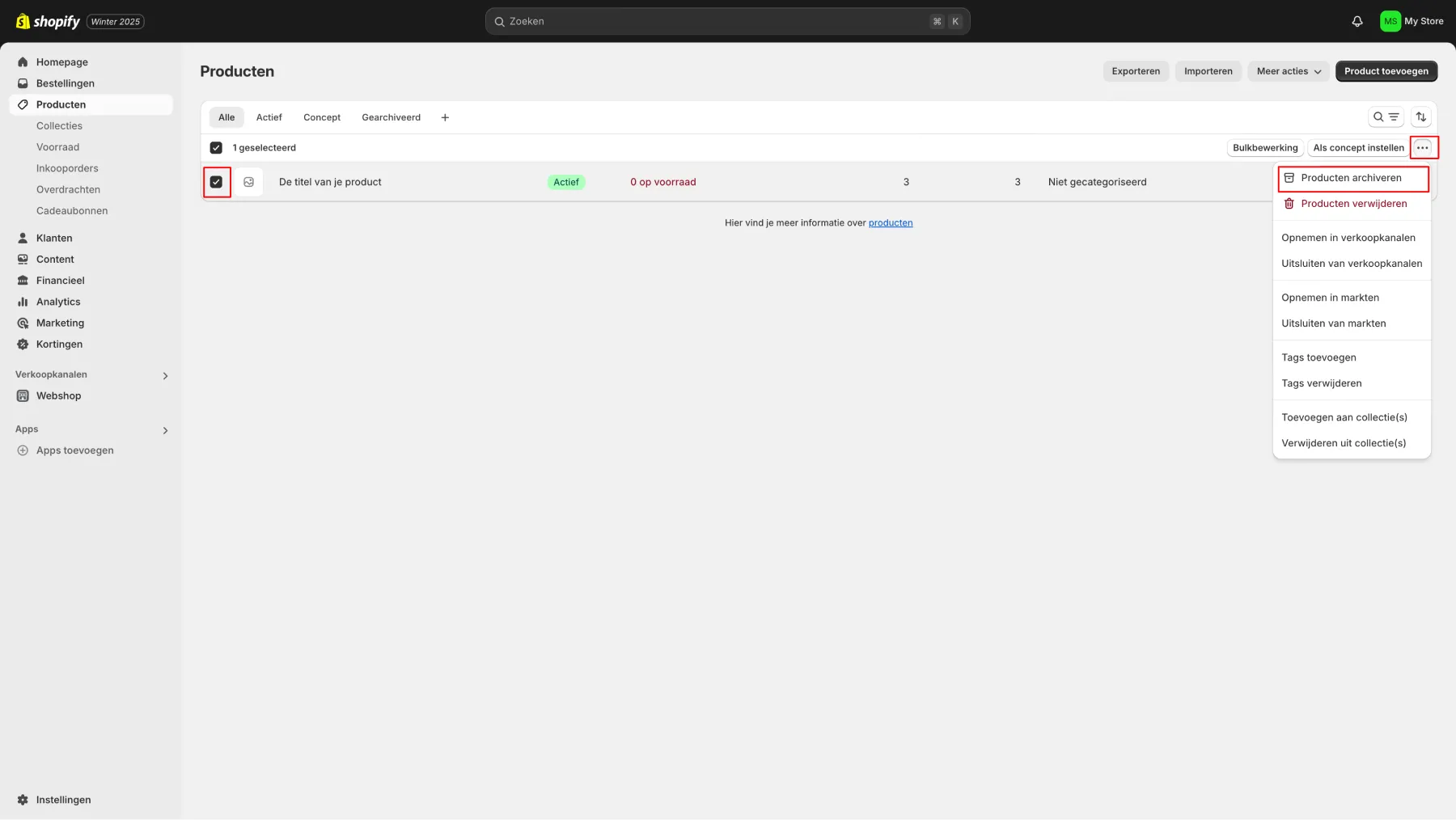
Task: Click the MS store avatar
Action: (x=1390, y=22)
